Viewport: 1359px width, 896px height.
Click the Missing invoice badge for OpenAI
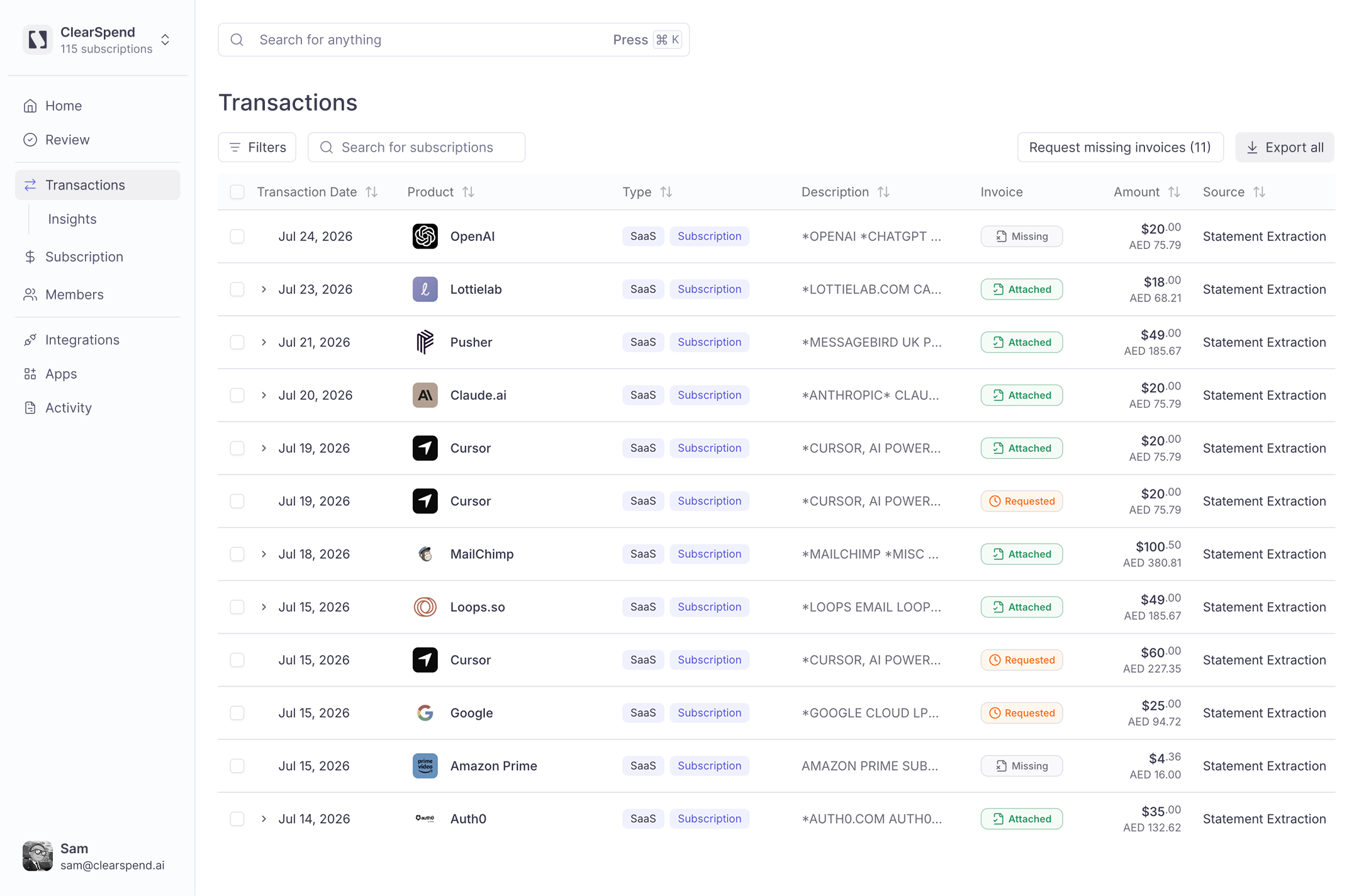[x=1021, y=237]
